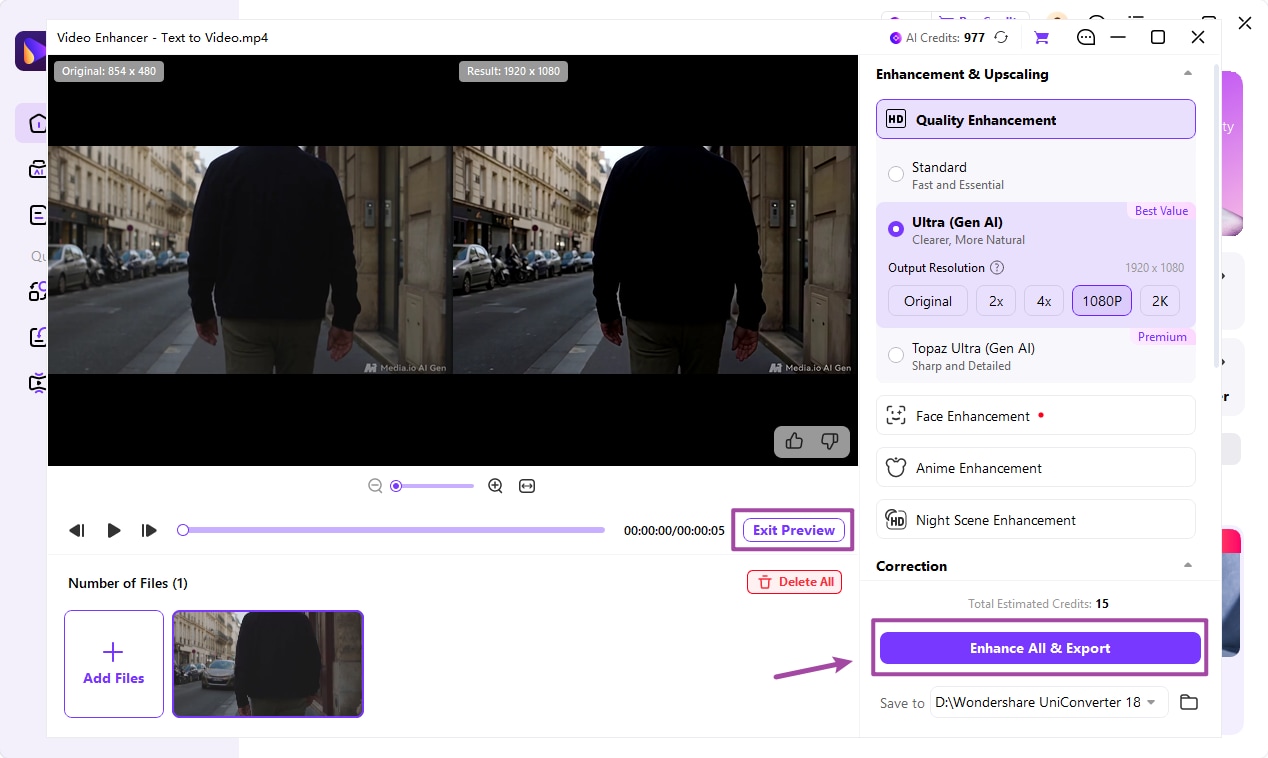Close the background UniConverter main window
Image resolution: width=1268 pixels, height=758 pixels.
click(x=1245, y=22)
